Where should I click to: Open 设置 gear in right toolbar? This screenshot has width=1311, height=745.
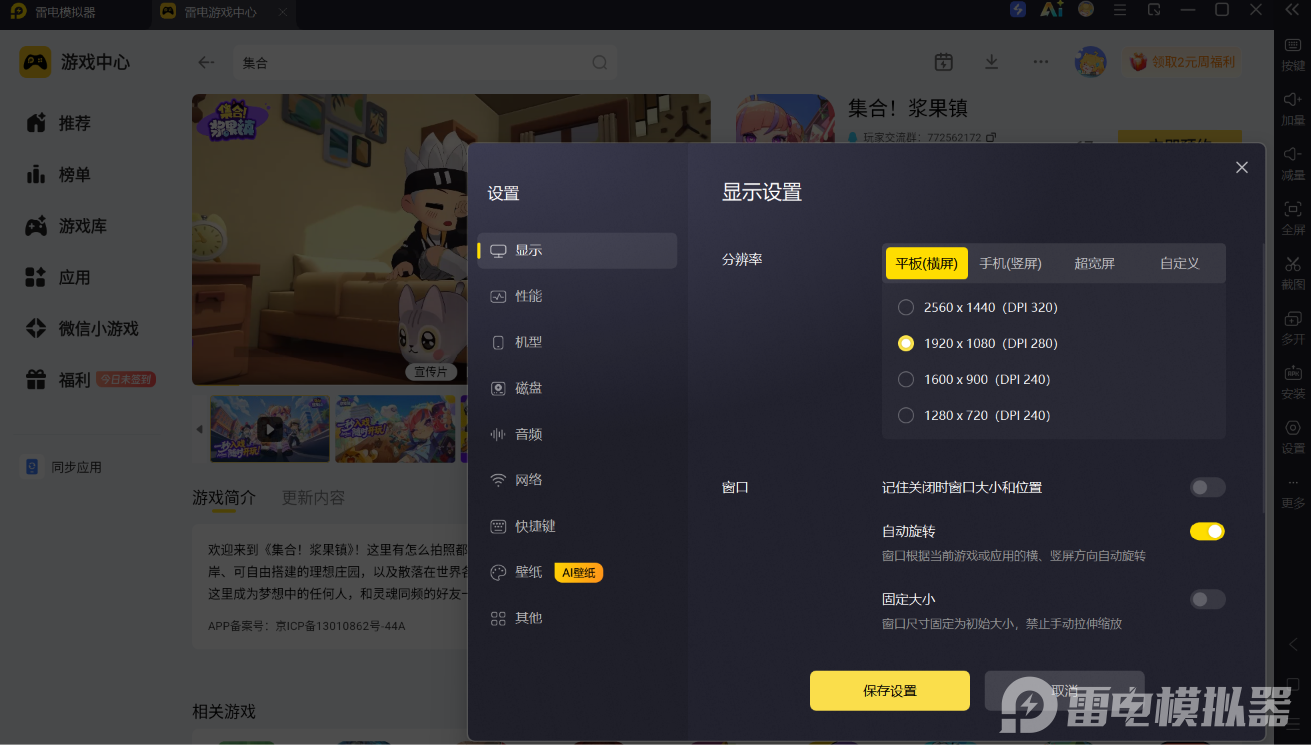[1293, 435]
